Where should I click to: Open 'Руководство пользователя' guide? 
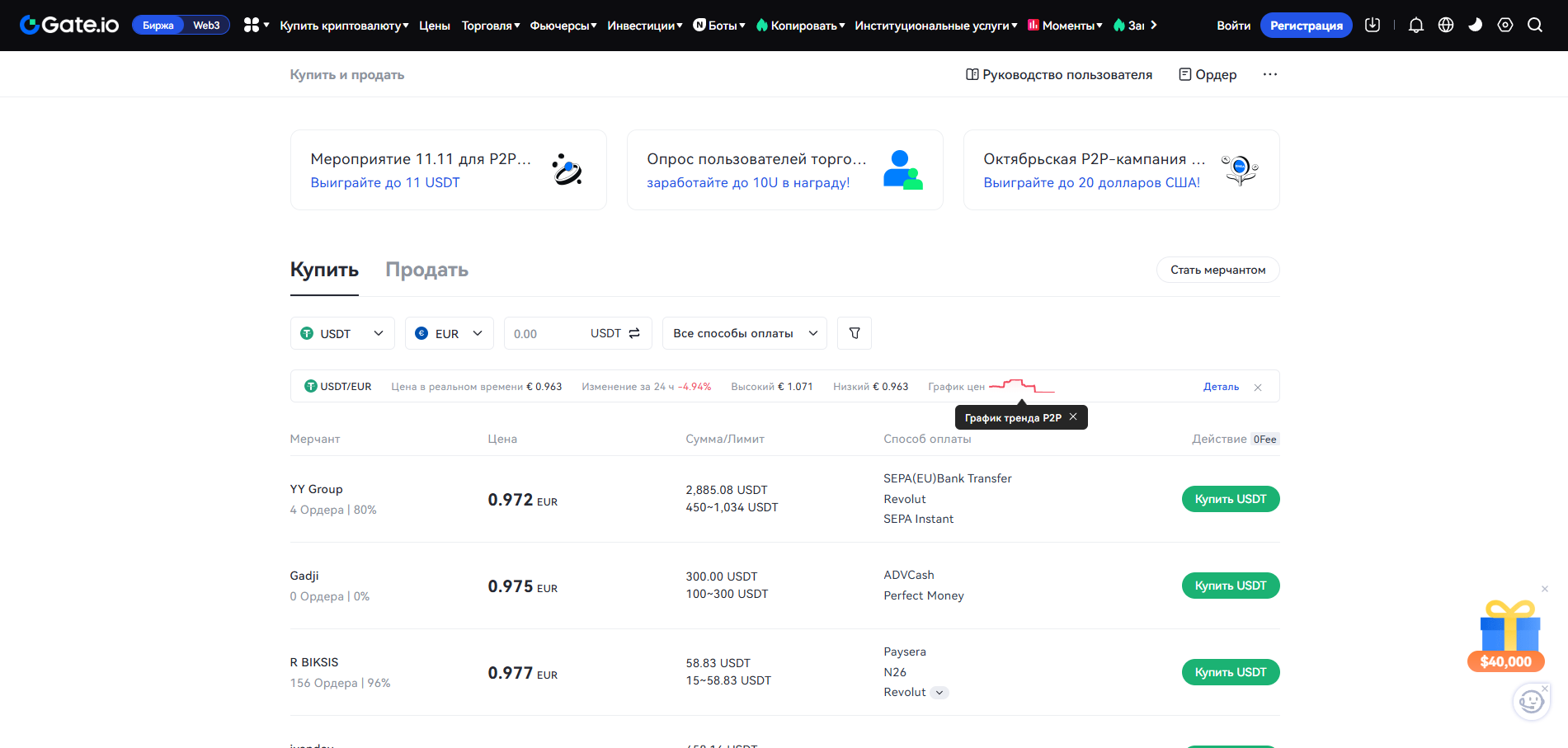point(1059,74)
